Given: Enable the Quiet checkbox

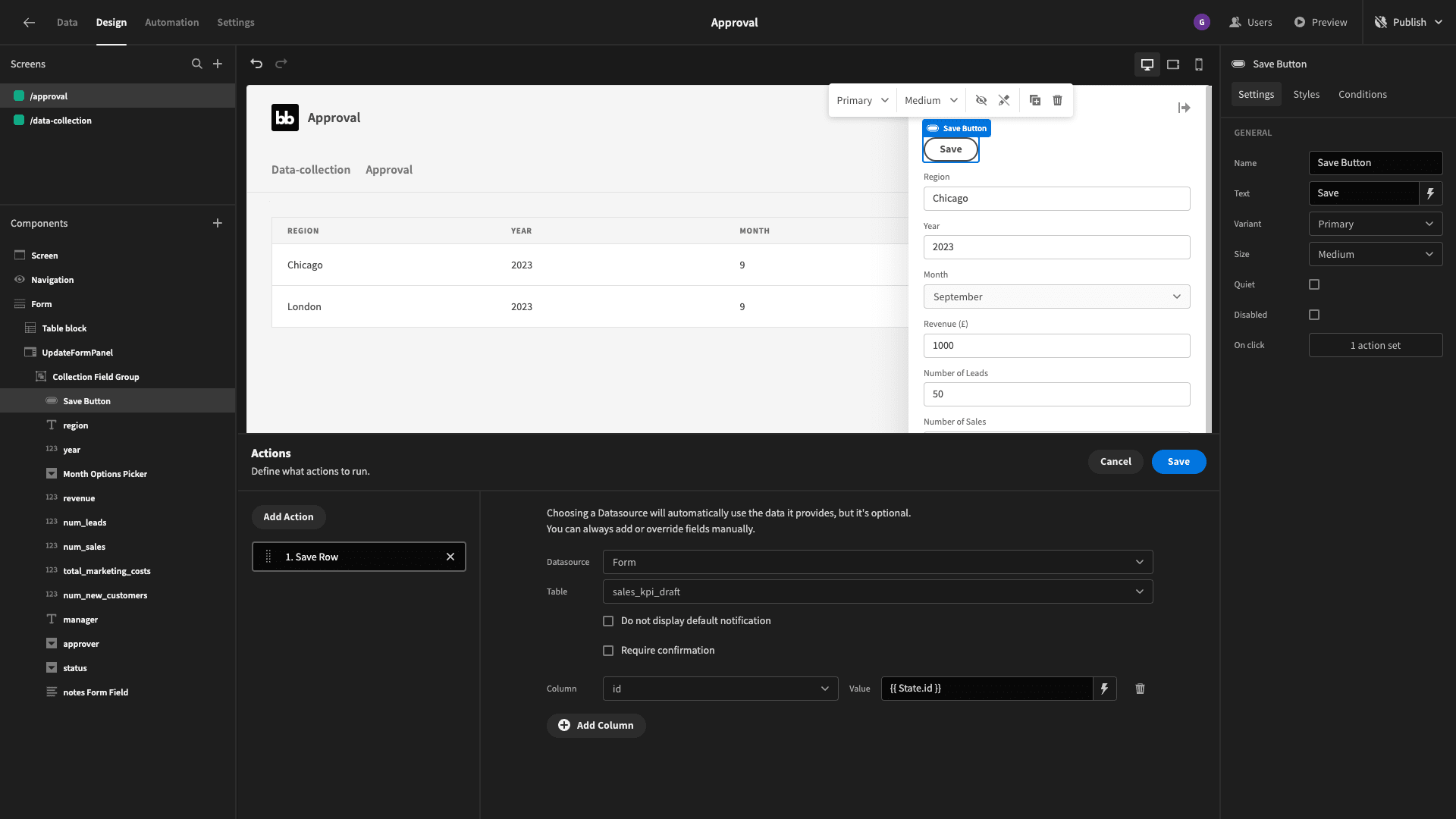Looking at the screenshot, I should coord(1314,284).
